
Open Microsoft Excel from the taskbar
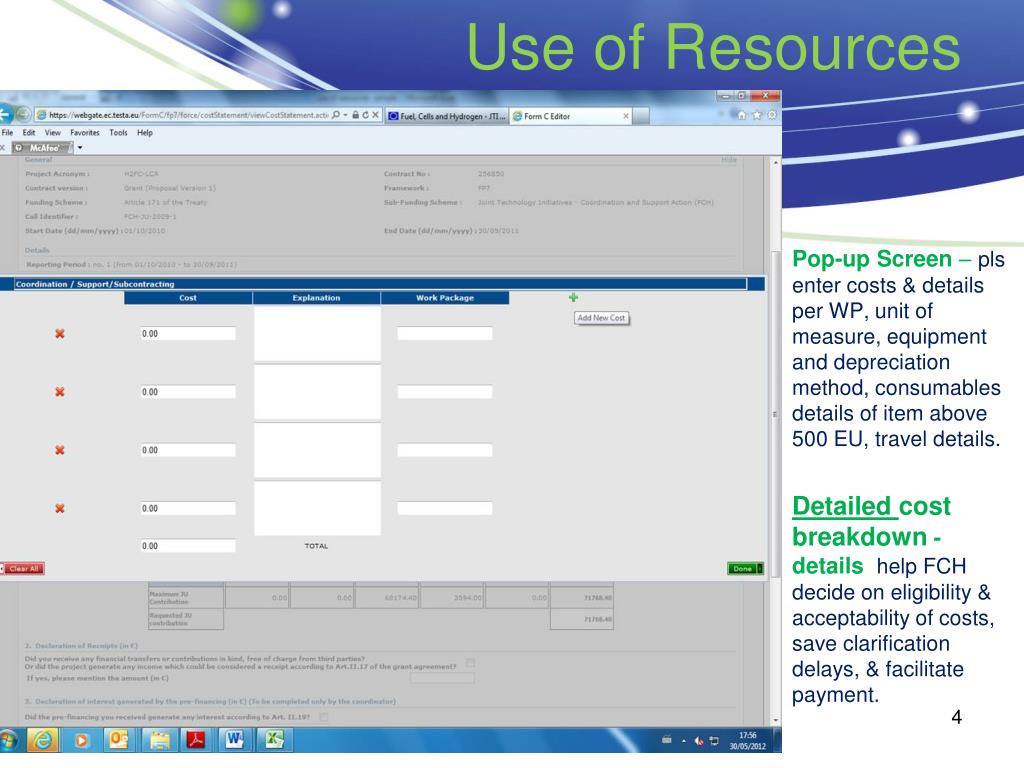[274, 740]
